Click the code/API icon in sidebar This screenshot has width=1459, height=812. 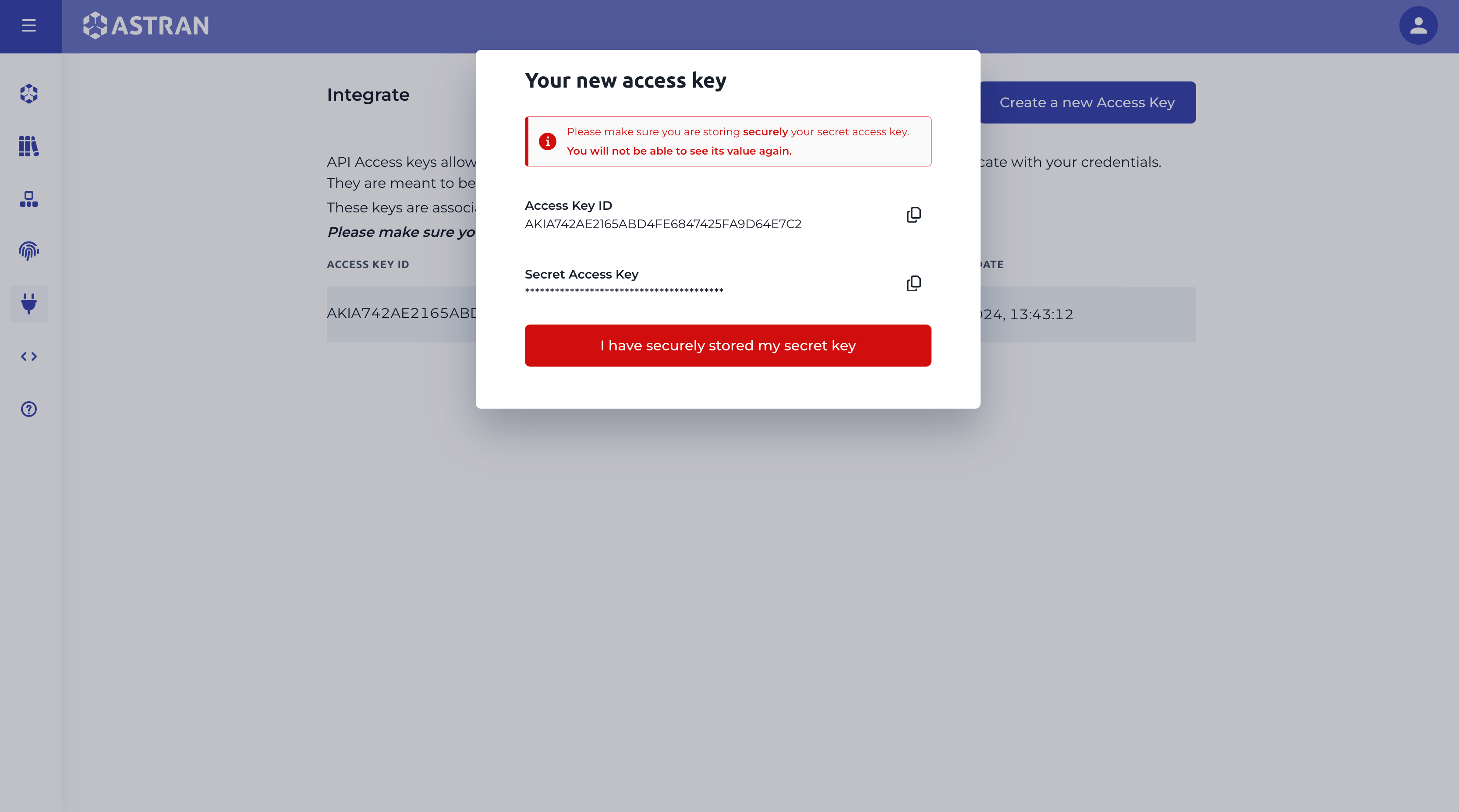(x=28, y=356)
